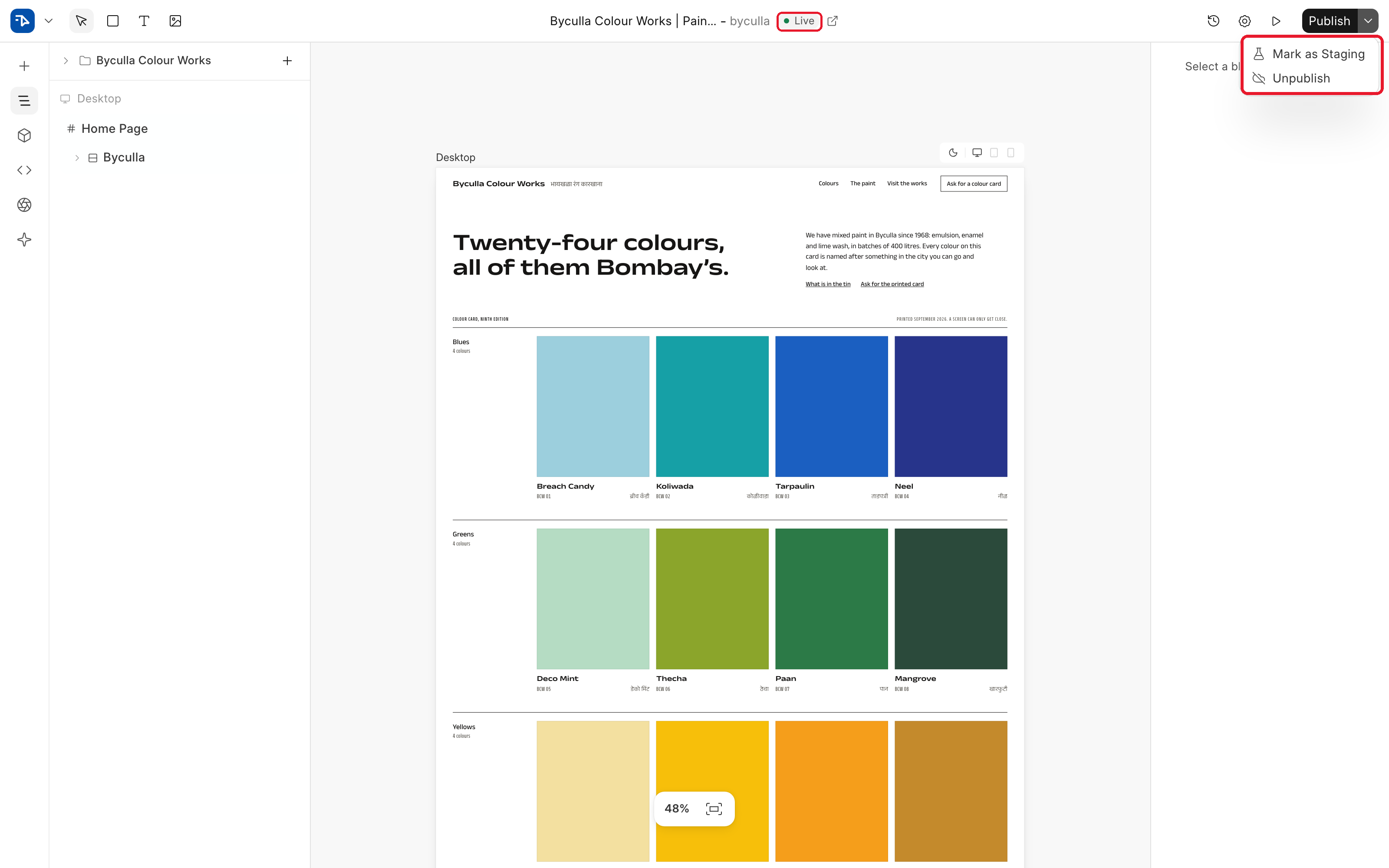Screen dimensions: 1389x868
Task: Open version history clock icon
Action: tap(1213, 21)
